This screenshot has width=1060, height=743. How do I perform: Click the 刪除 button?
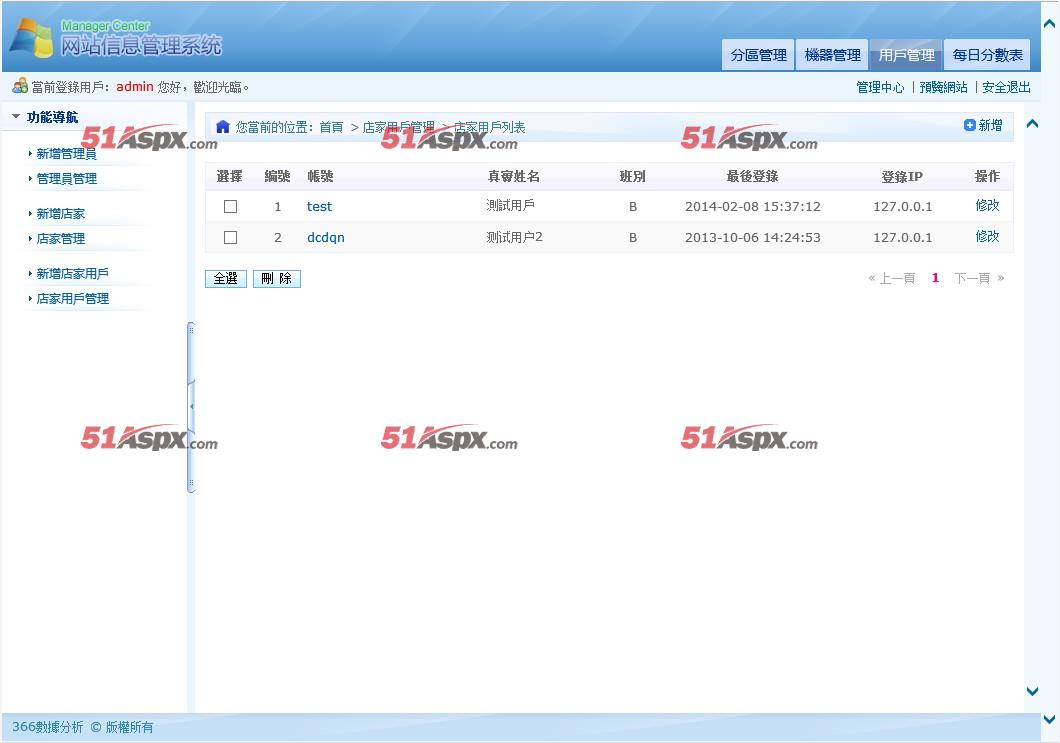pos(276,279)
